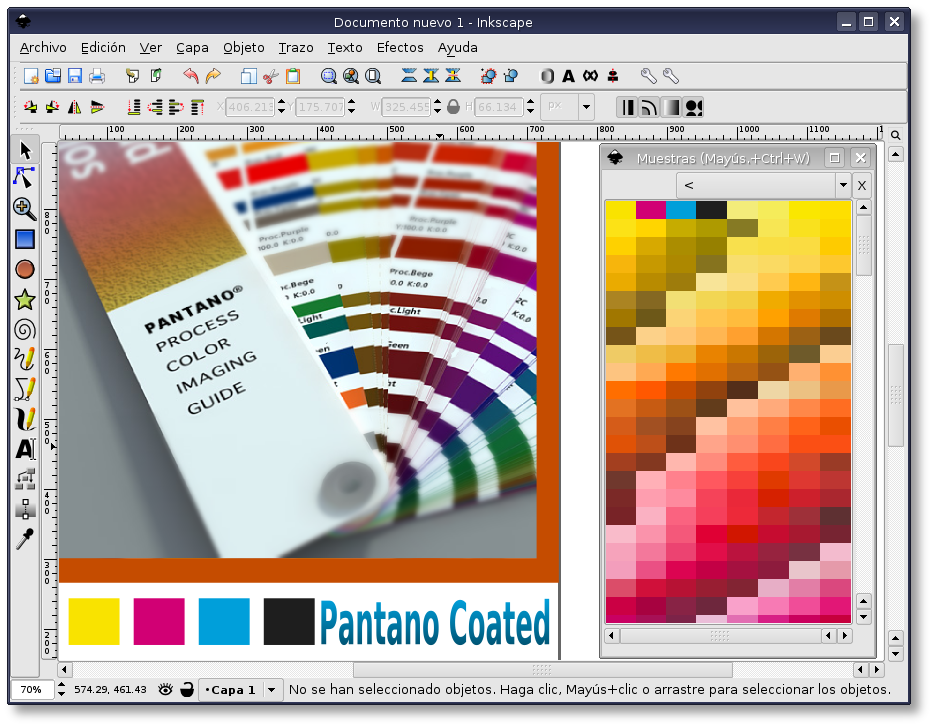Pick the yellow swatch in Muestras panel
Viewport: 934px width, 728px height.
620,210
